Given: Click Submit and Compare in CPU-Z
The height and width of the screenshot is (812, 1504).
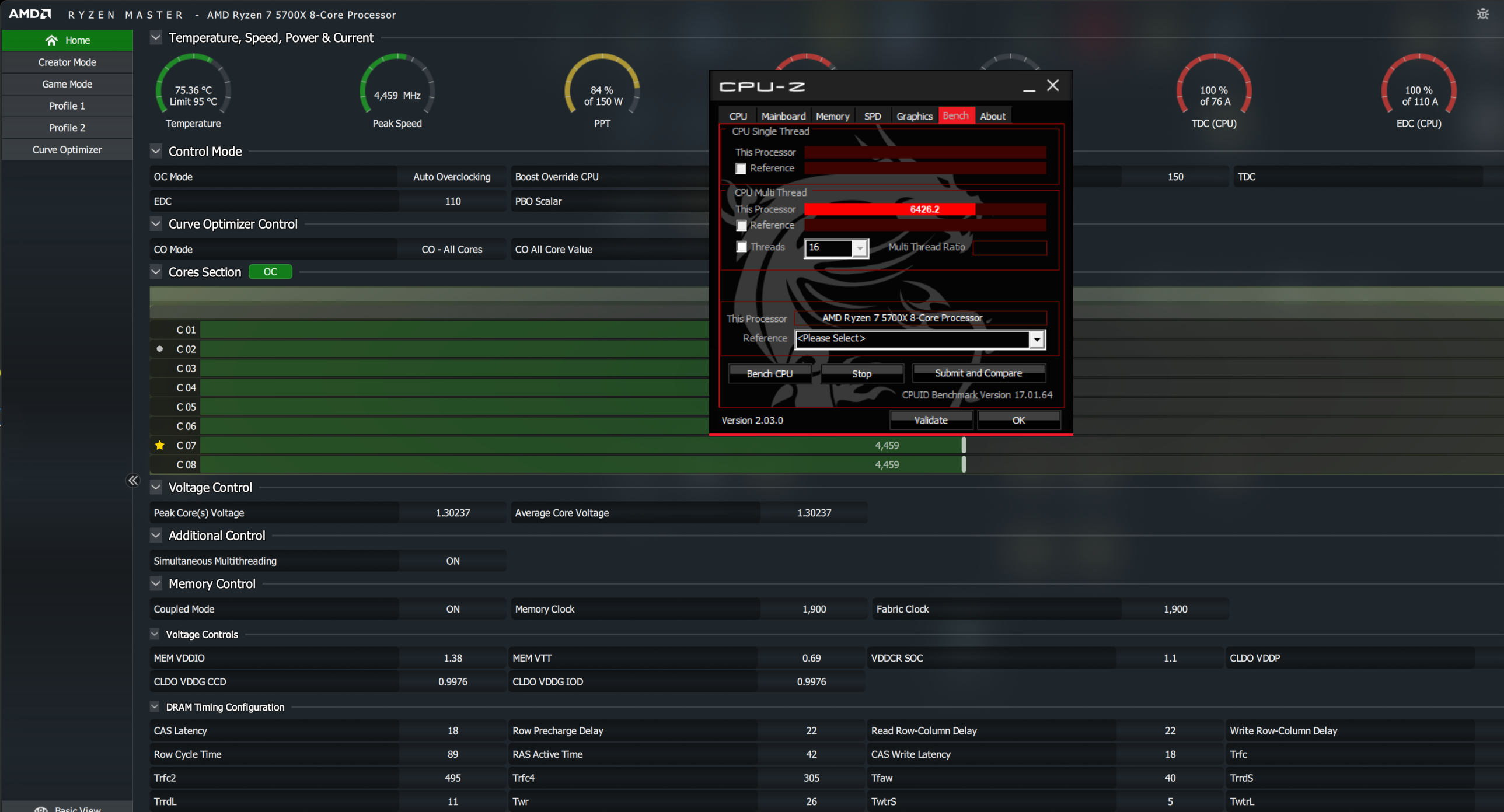Looking at the screenshot, I should 979,373.
